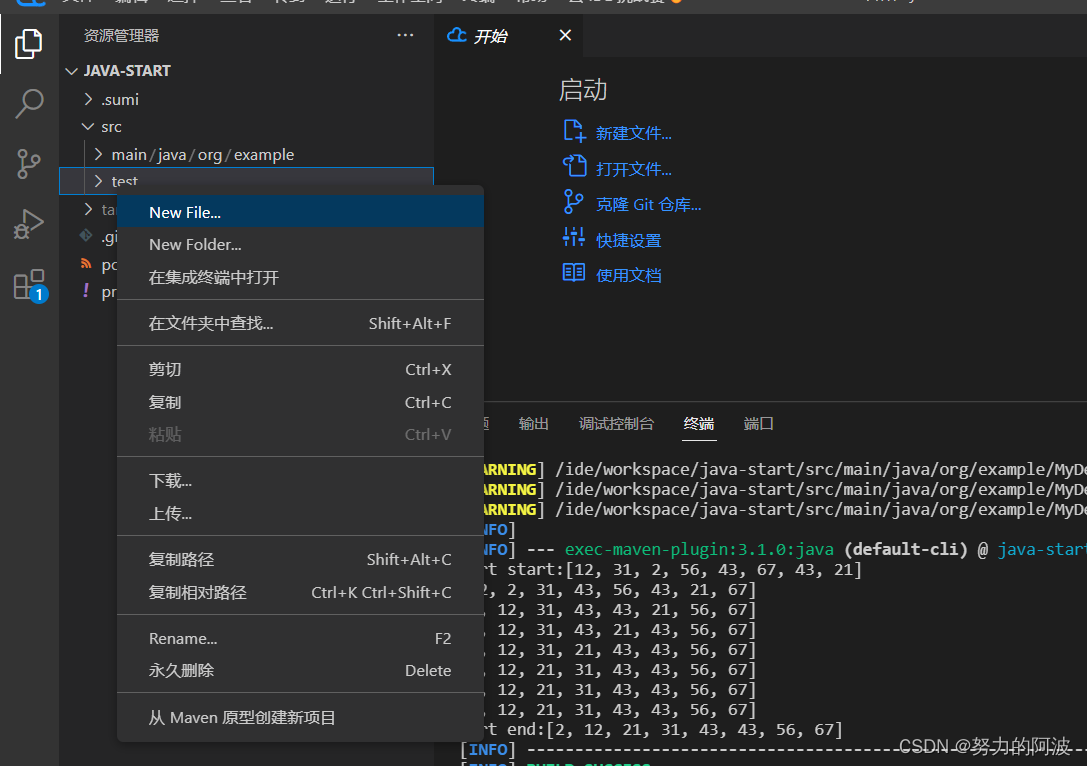Screen dimensions: 1087x766
Task: Switch to the 调试控制台 panel tab
Action: point(616,424)
